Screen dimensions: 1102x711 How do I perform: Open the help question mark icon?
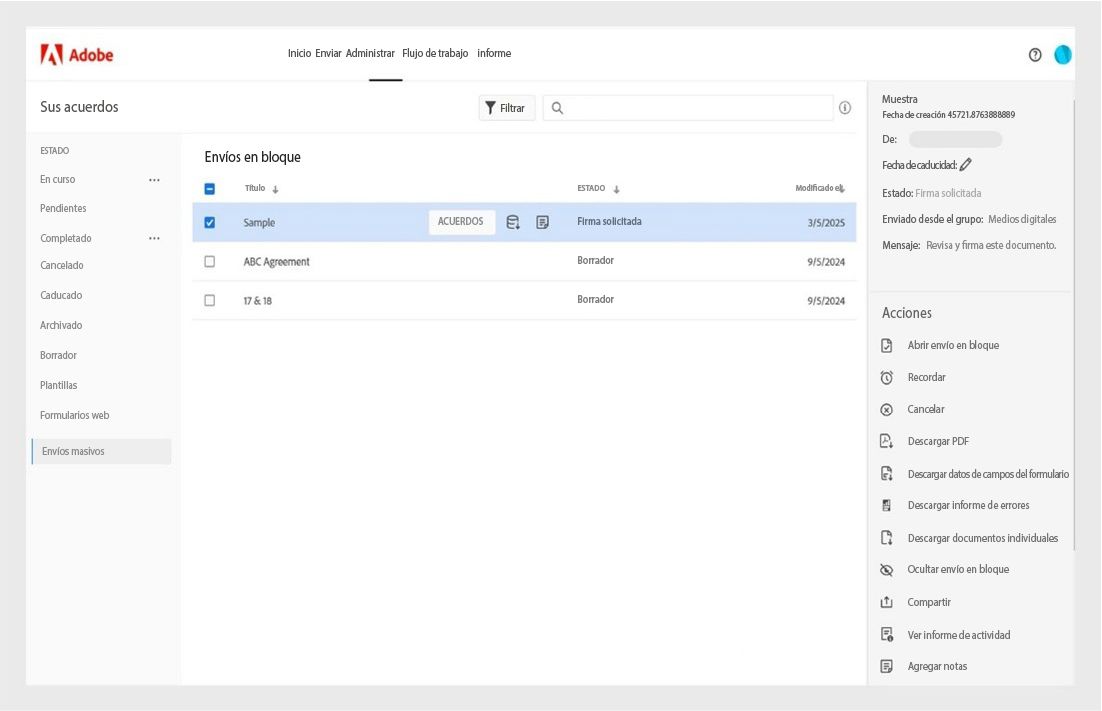point(1037,55)
